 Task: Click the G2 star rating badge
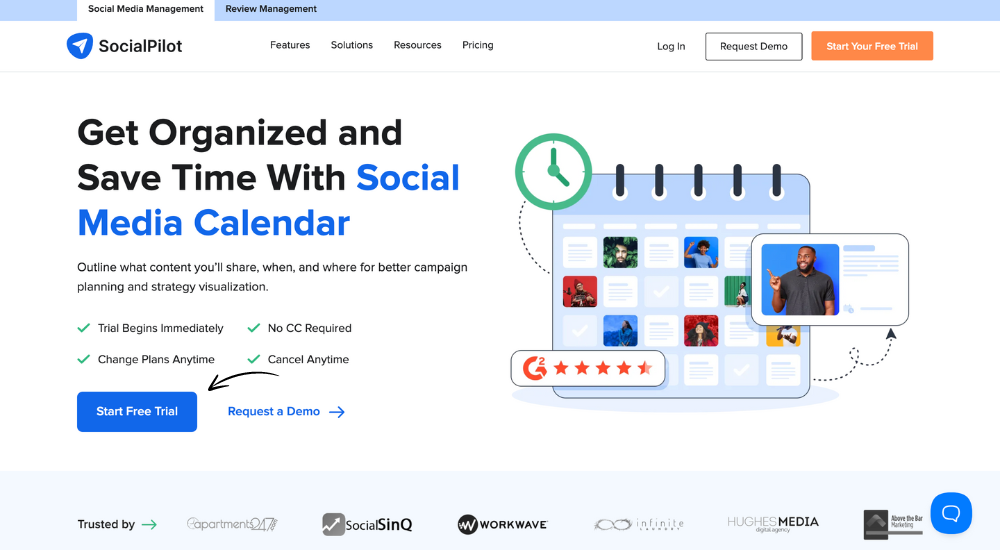(588, 368)
